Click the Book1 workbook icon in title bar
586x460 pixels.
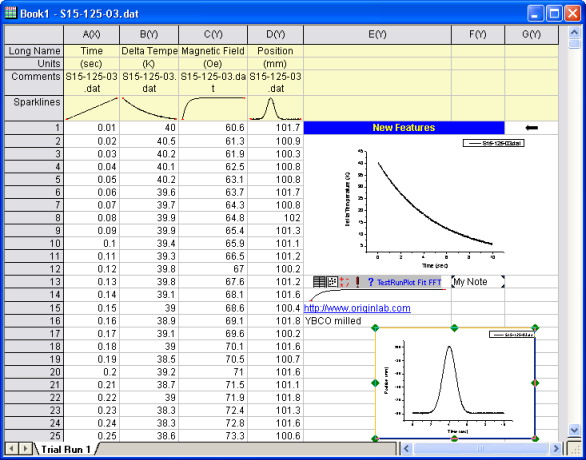coord(11,13)
